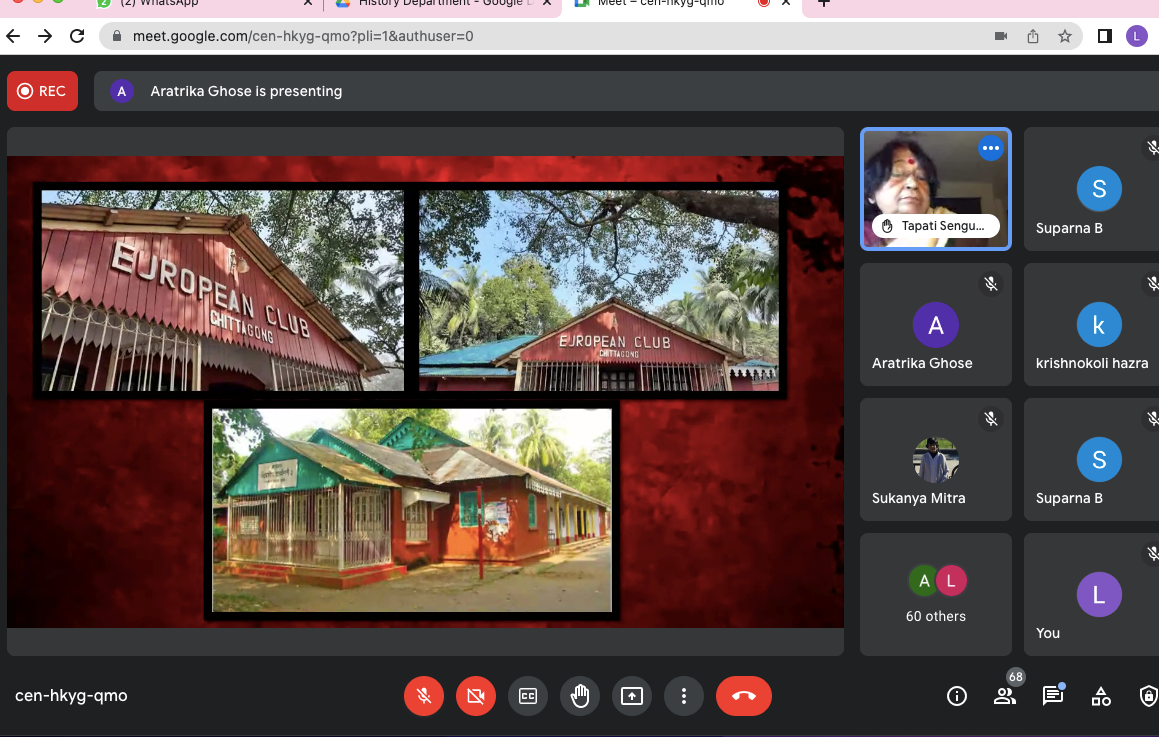Open more options three-dot menu
This screenshot has height=737, width=1159.
[684, 696]
